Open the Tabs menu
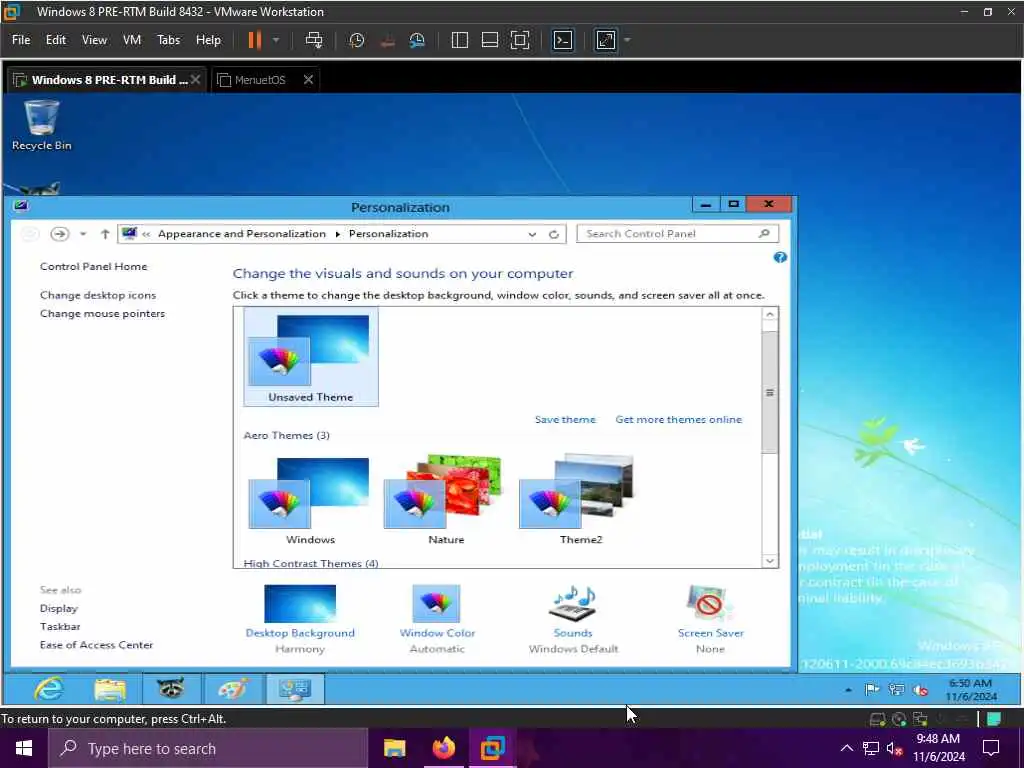Viewport: 1024px width, 768px height. (168, 40)
